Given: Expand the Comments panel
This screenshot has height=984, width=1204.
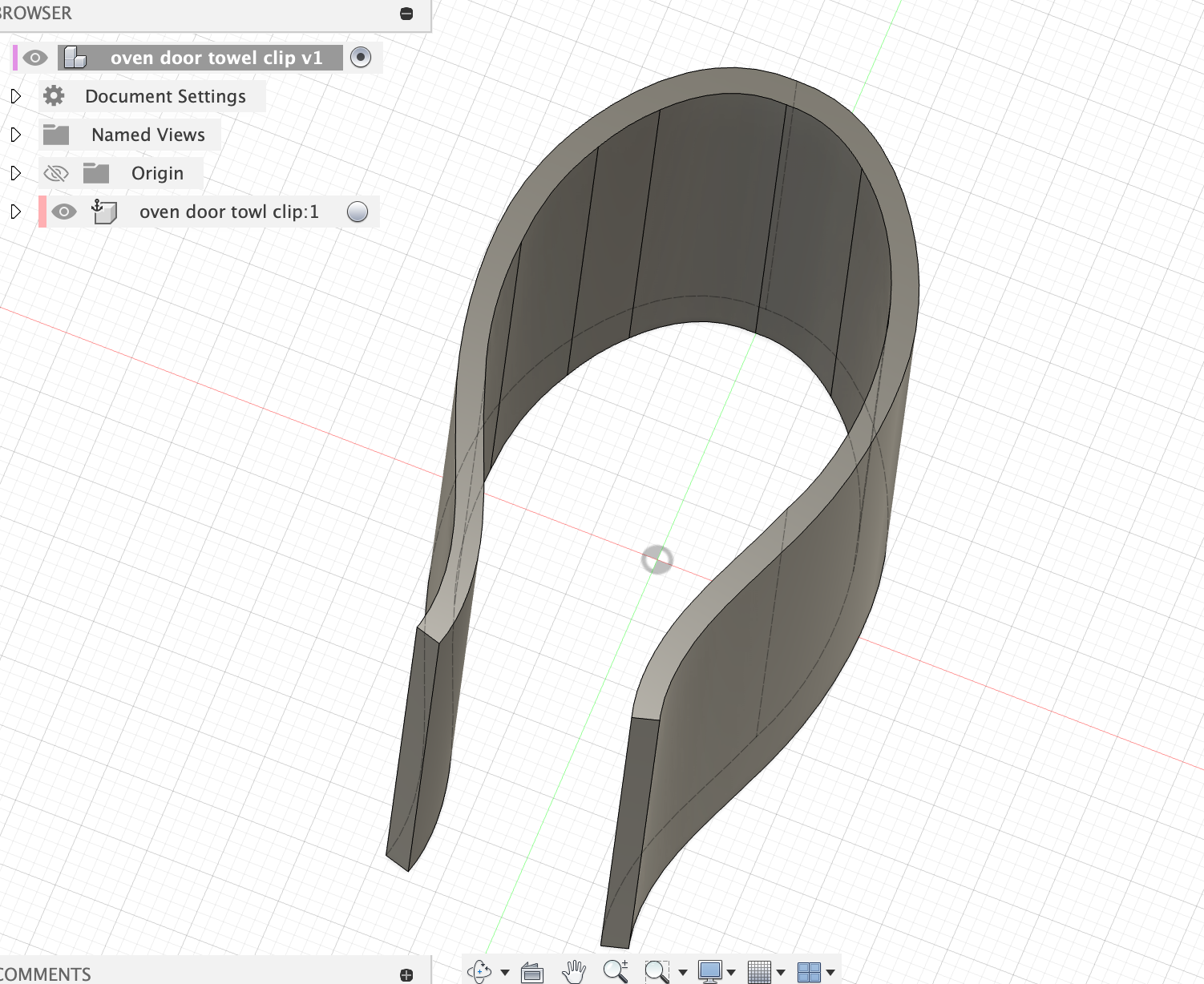Looking at the screenshot, I should 406,974.
